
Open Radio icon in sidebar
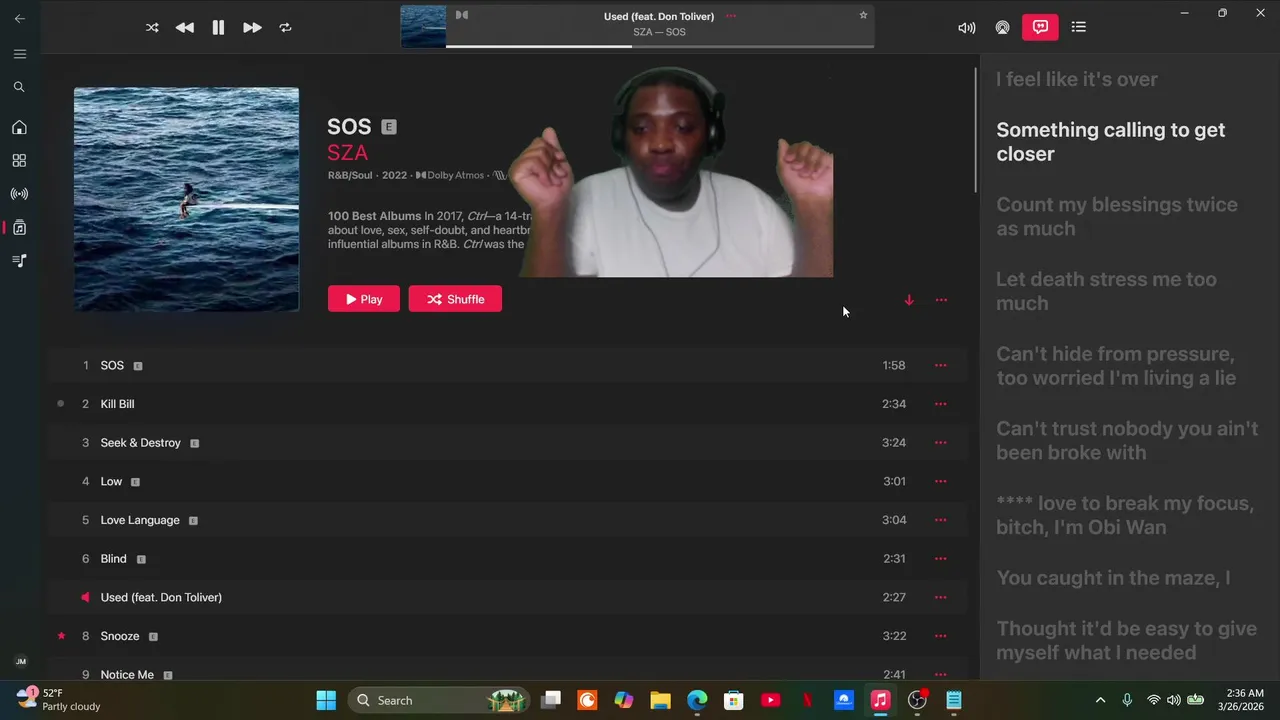point(19,194)
